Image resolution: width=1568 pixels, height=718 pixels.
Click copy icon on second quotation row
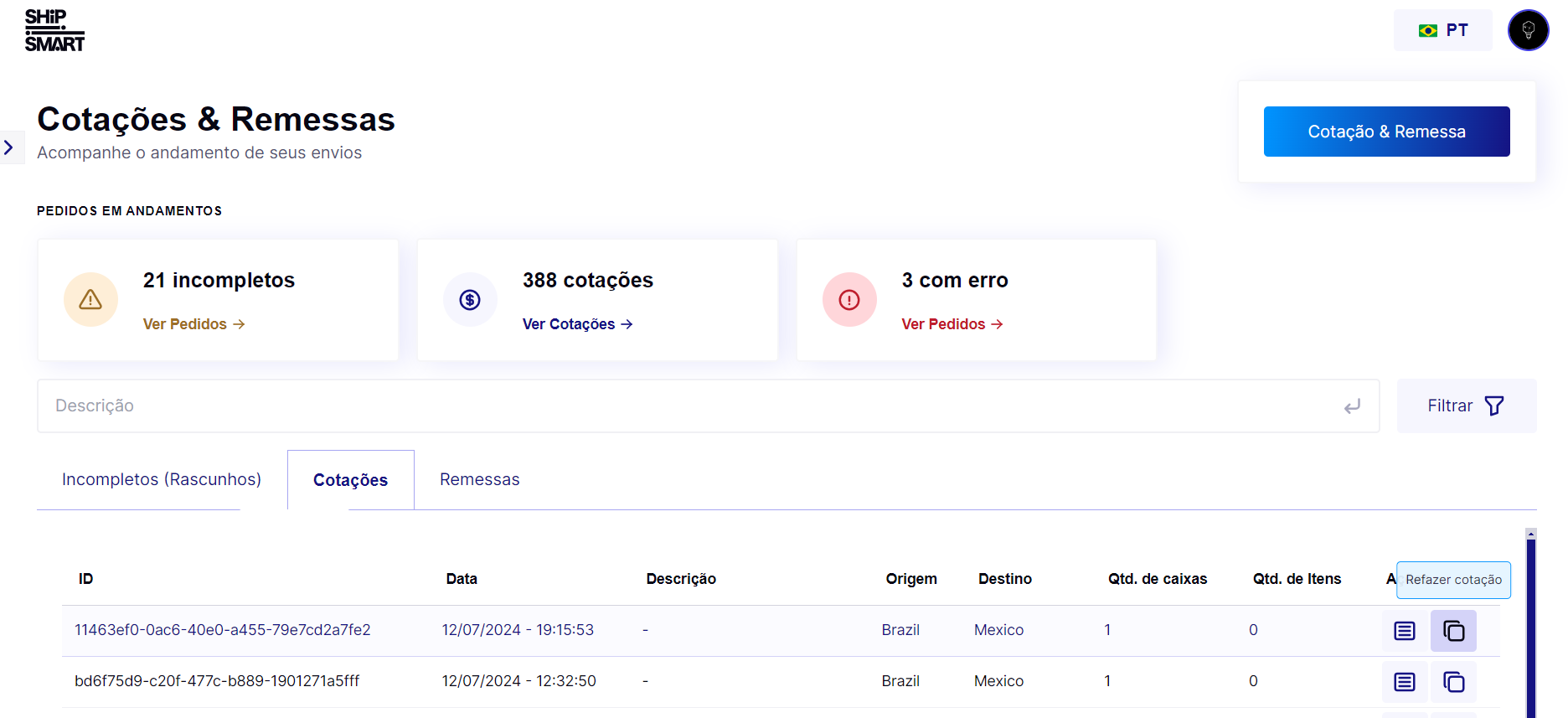[x=1453, y=682]
